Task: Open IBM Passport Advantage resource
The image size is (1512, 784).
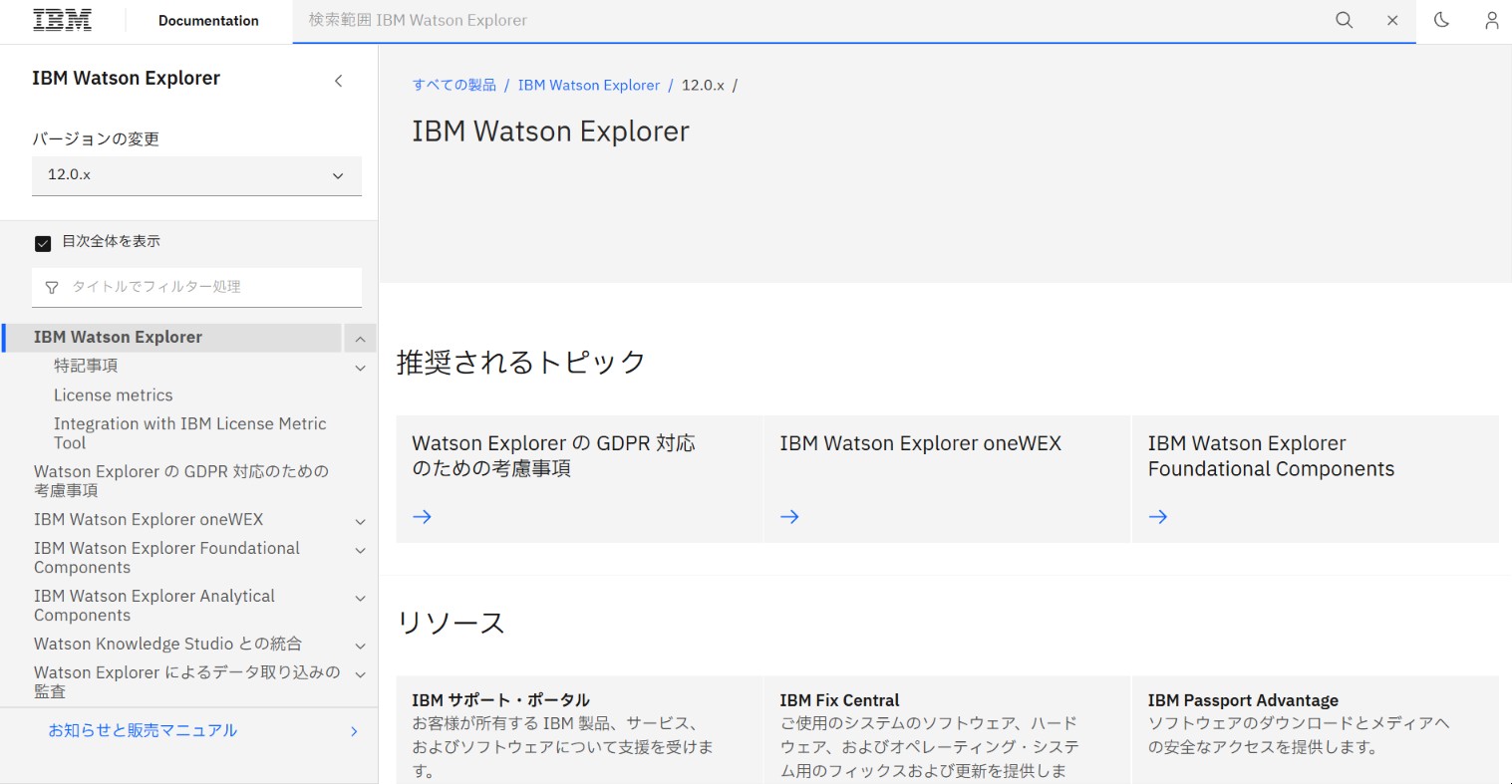Action: (1243, 700)
